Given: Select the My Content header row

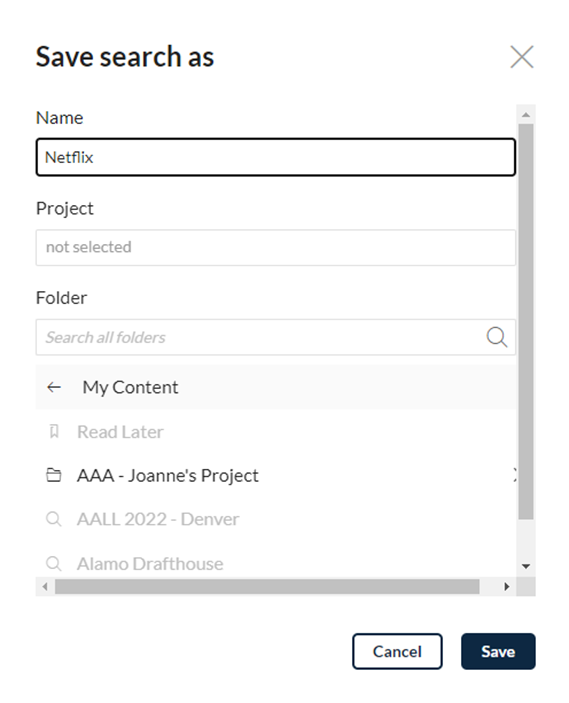Looking at the screenshot, I should pos(276,387).
